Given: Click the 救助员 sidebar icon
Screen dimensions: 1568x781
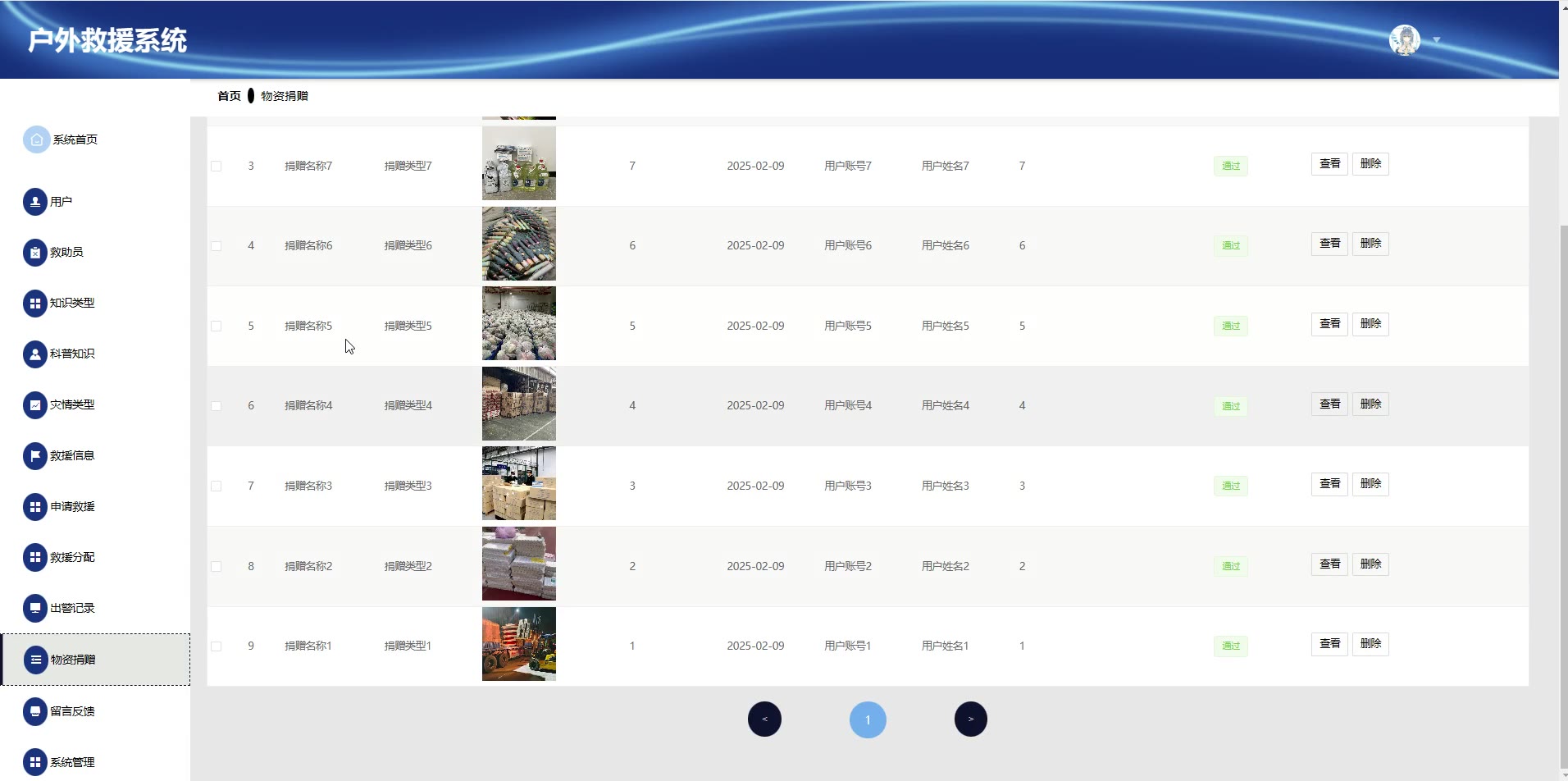Looking at the screenshot, I should (35, 253).
